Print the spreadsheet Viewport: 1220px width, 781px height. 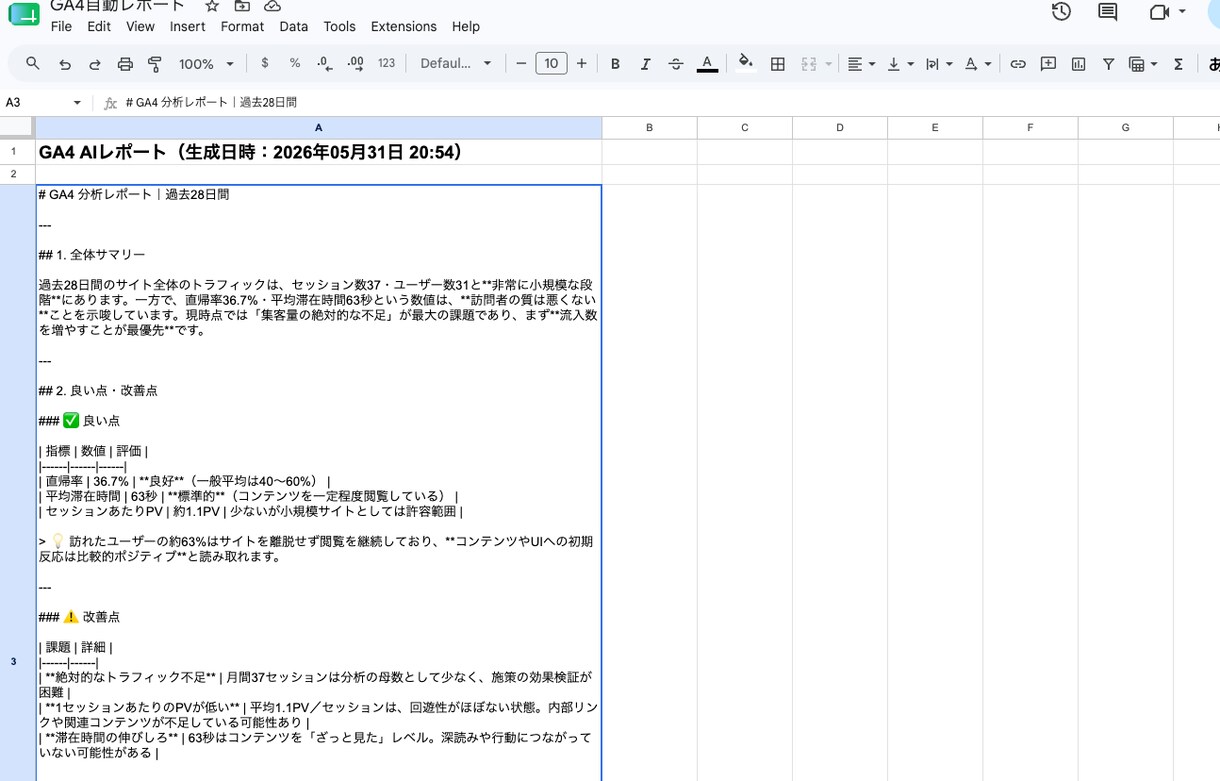pos(125,64)
